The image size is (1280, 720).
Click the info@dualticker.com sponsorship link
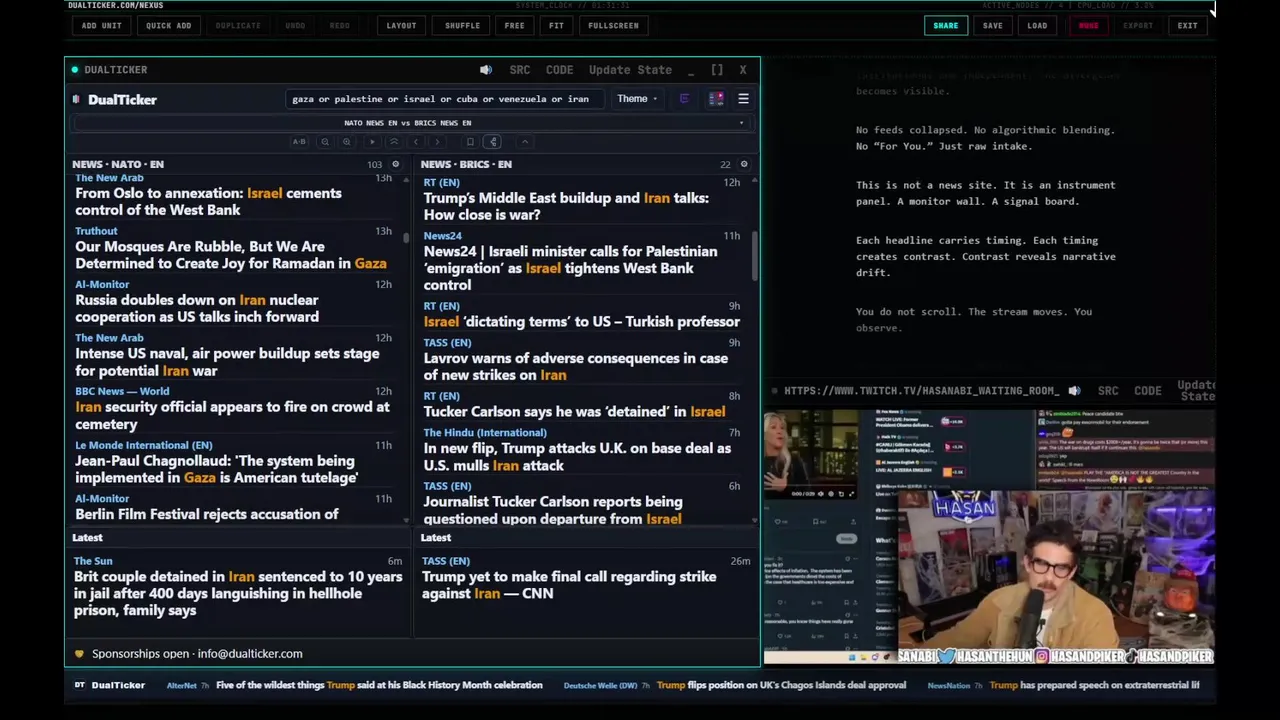point(250,654)
